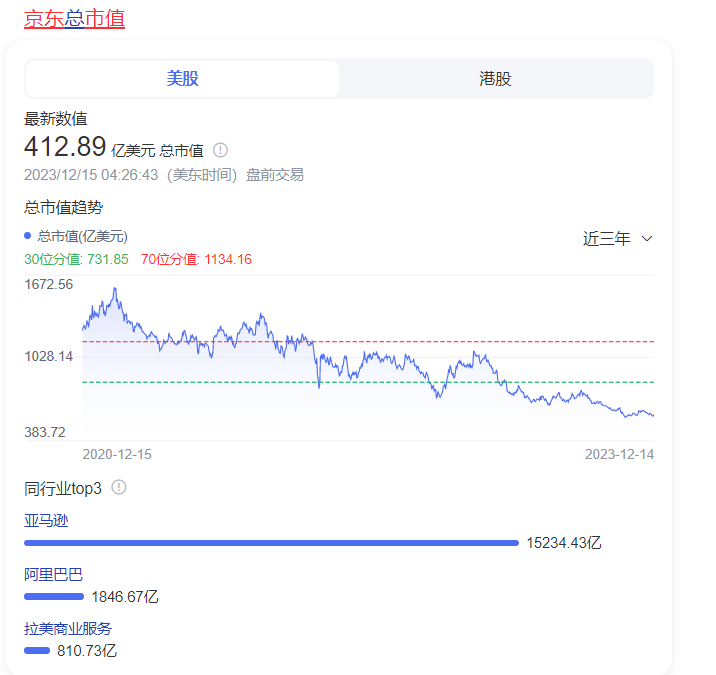This screenshot has height=675, width=716.
Task: Click the 1028.14 axis label
Action: coord(48,356)
